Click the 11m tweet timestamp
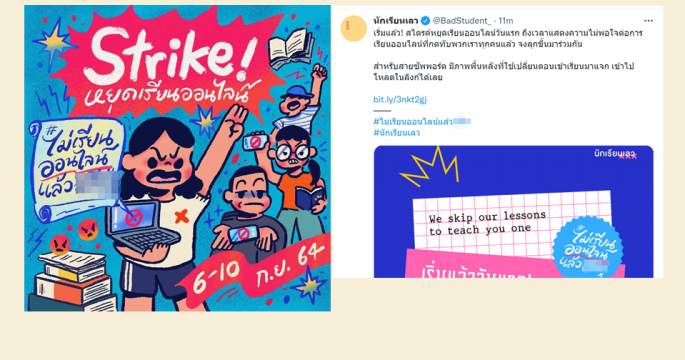 click(x=506, y=21)
